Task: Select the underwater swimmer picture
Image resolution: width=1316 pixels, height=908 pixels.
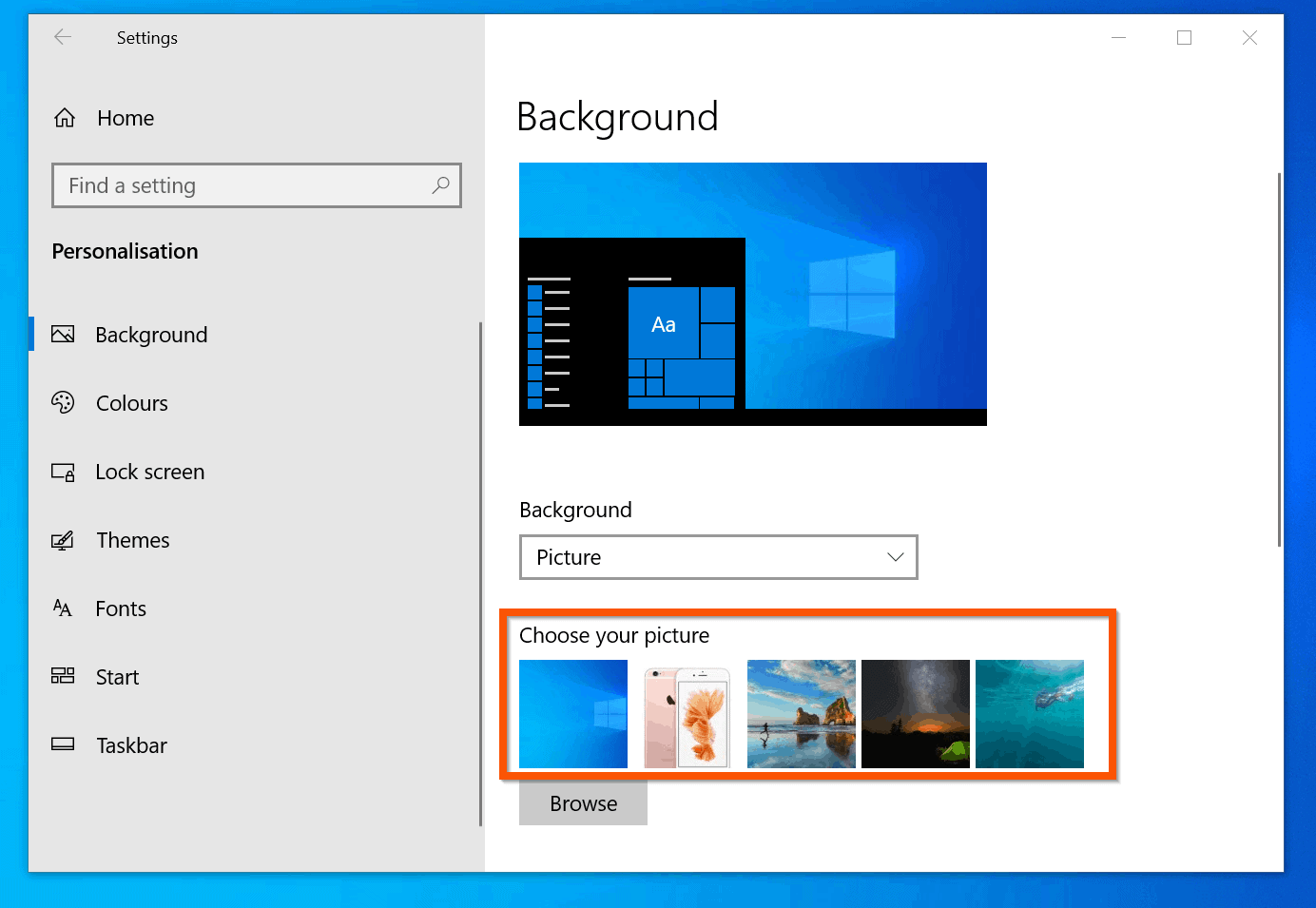Action: click(1029, 714)
